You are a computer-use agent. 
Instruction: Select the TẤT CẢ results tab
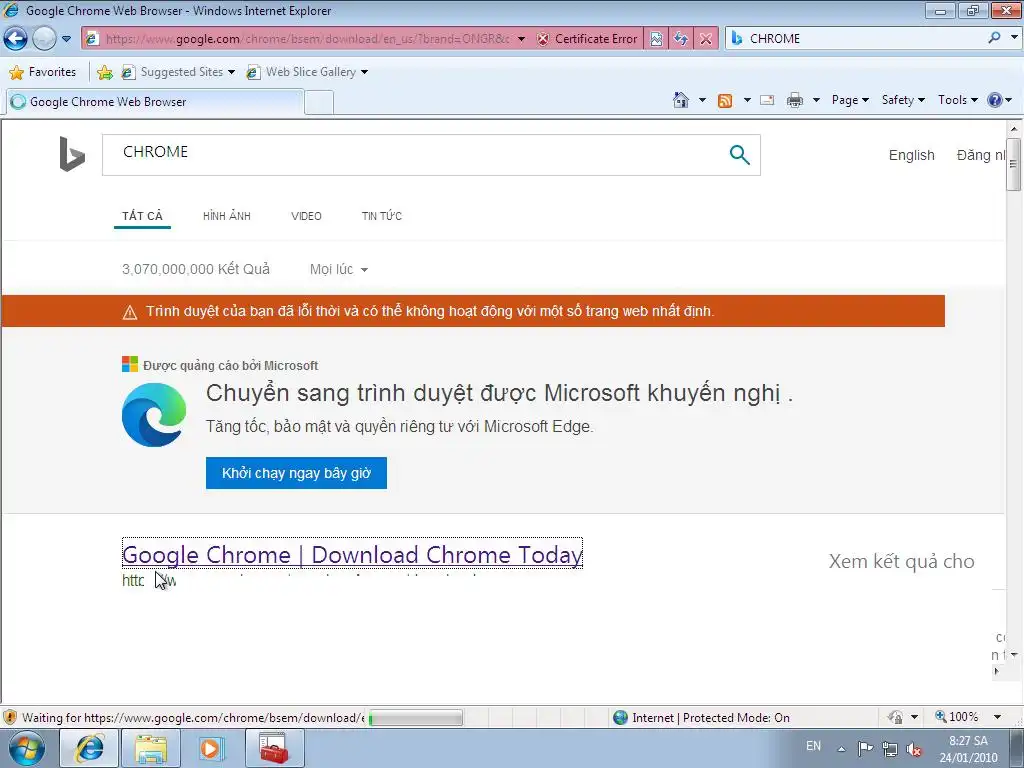pyautogui.click(x=142, y=216)
